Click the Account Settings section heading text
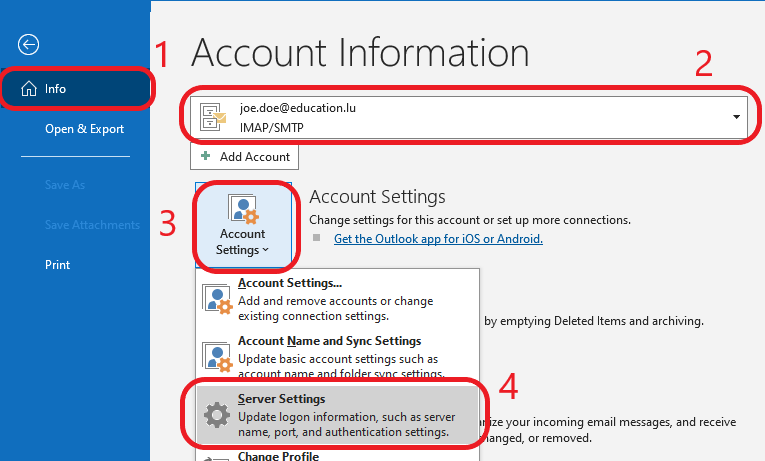Image resolution: width=765 pixels, height=461 pixels. pos(377,197)
